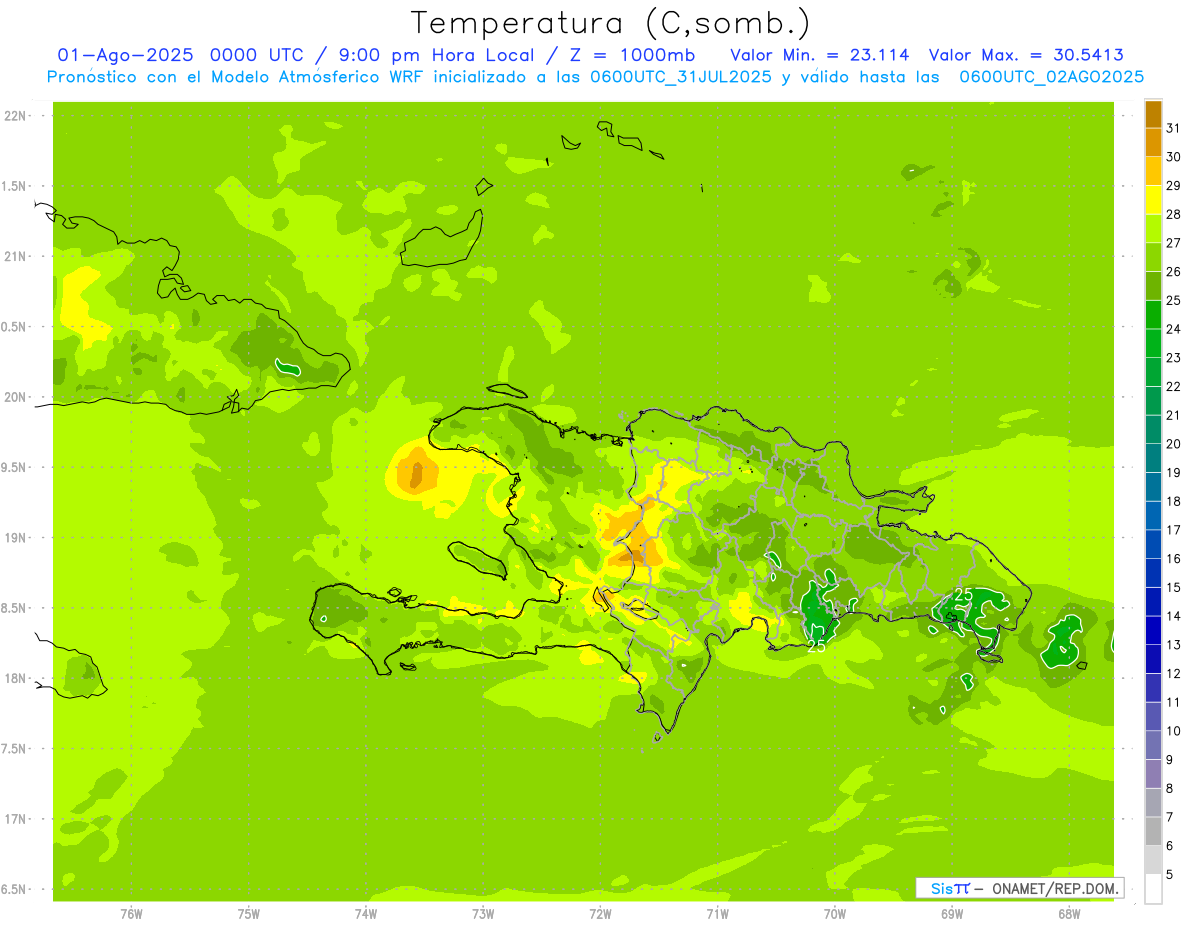
Task: Click the "18N" latitude label
Action: click(15, 678)
